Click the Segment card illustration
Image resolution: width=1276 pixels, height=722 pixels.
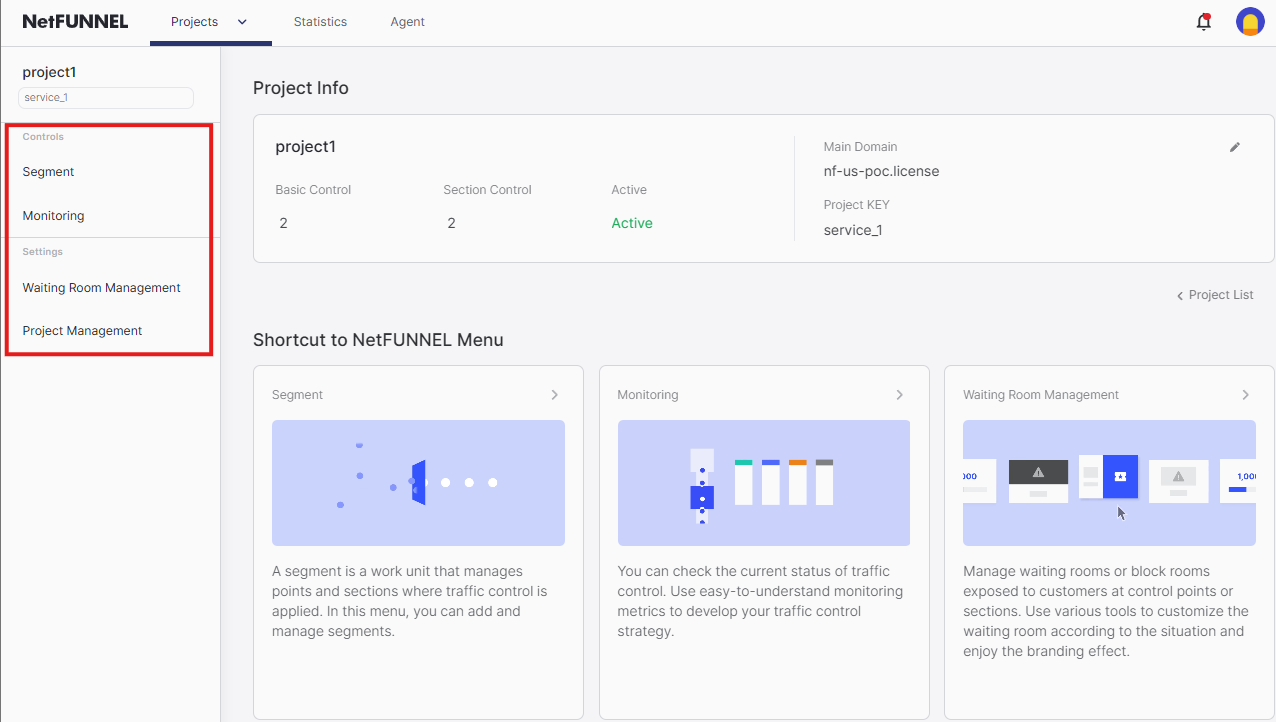(417, 483)
